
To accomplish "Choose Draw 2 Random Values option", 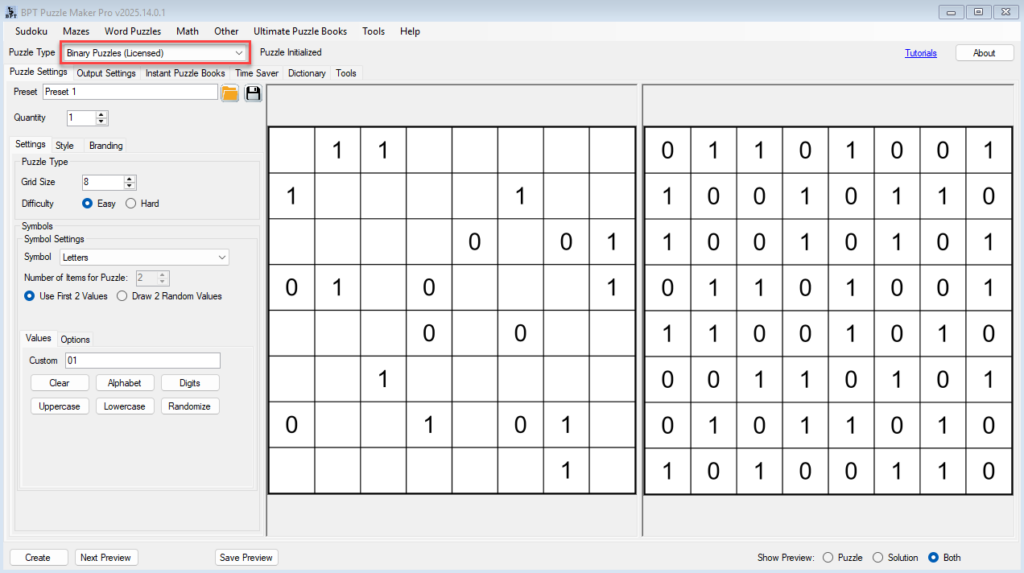I will [122, 296].
